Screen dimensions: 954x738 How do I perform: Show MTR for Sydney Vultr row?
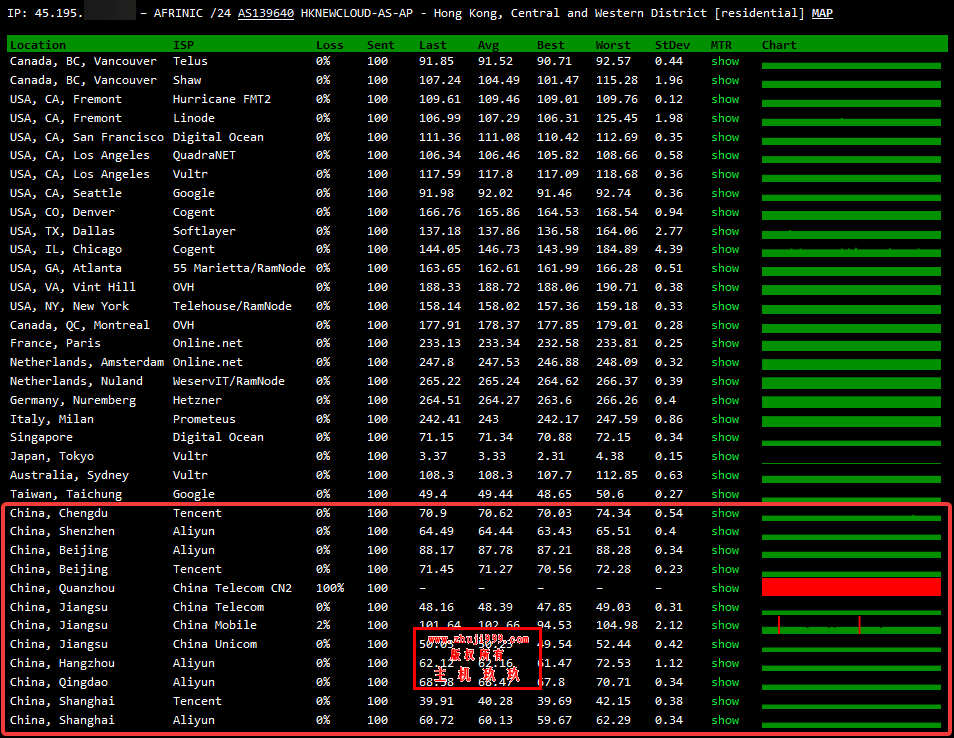(725, 475)
